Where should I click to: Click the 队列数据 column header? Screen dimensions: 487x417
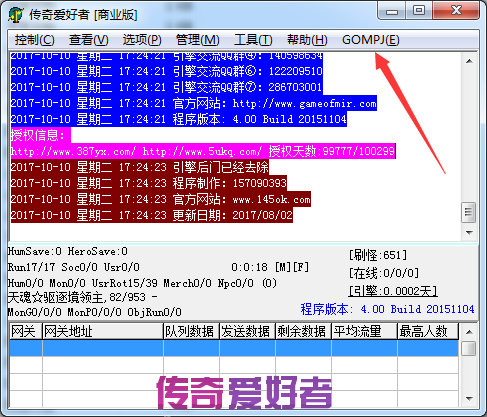click(191, 331)
